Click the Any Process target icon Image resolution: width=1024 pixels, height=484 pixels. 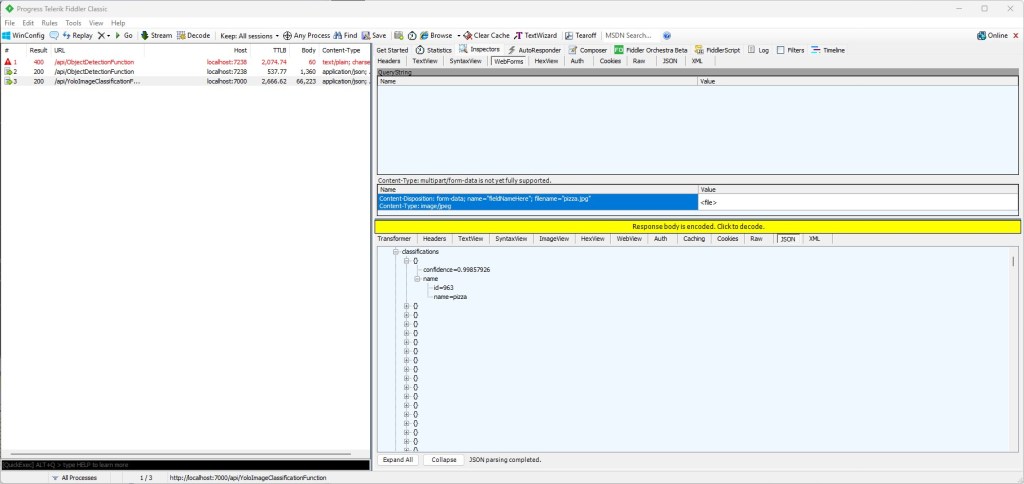point(288,35)
